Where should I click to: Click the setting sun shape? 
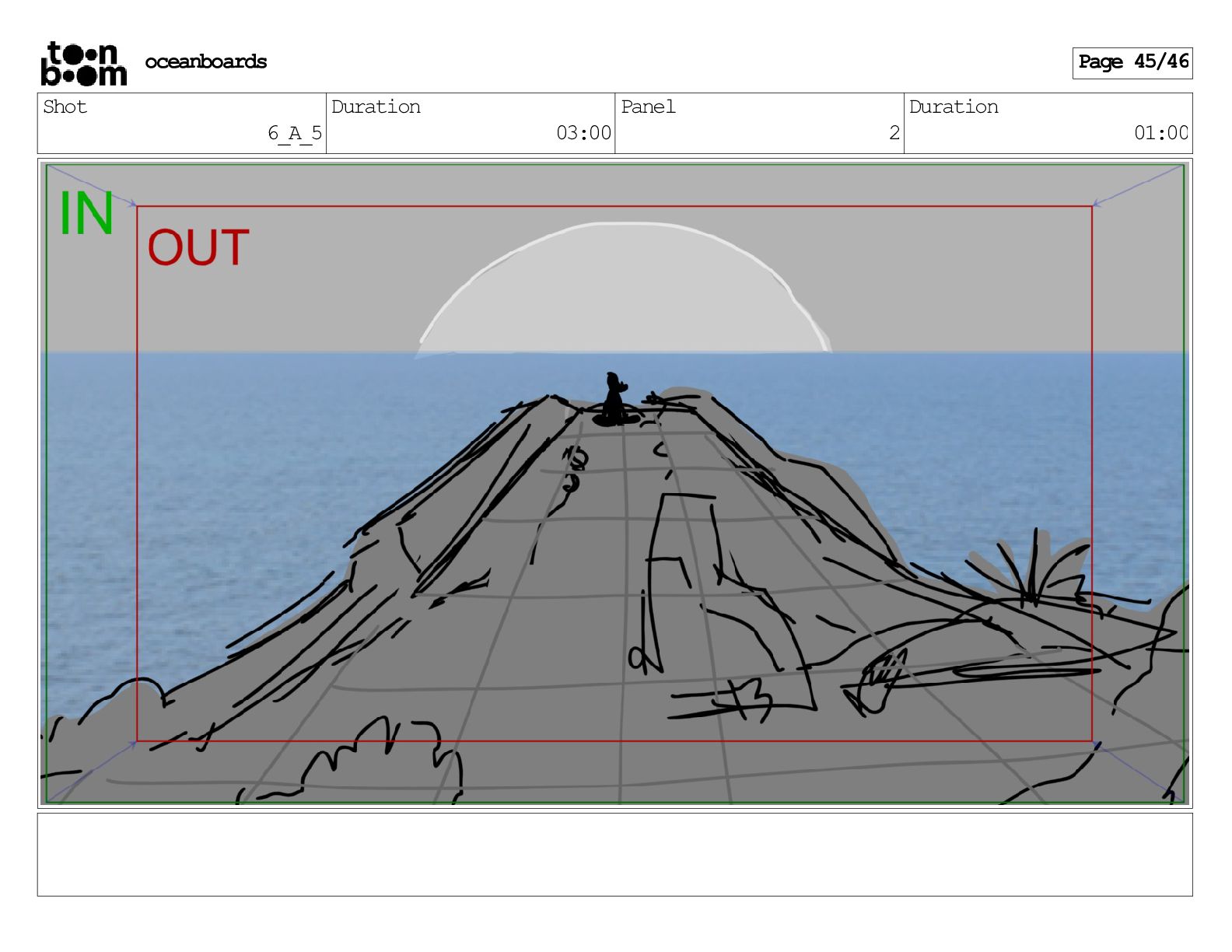[625, 289]
